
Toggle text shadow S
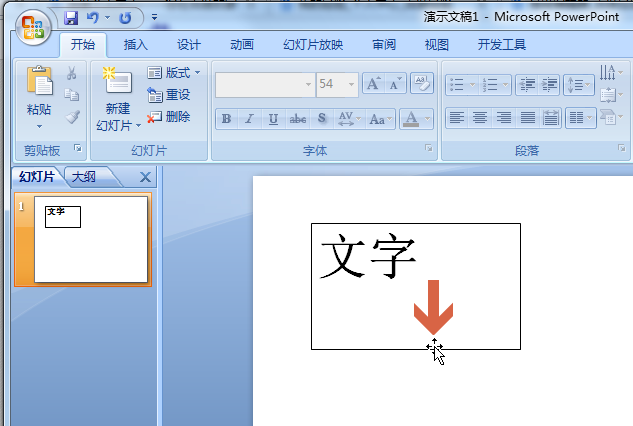click(x=322, y=119)
